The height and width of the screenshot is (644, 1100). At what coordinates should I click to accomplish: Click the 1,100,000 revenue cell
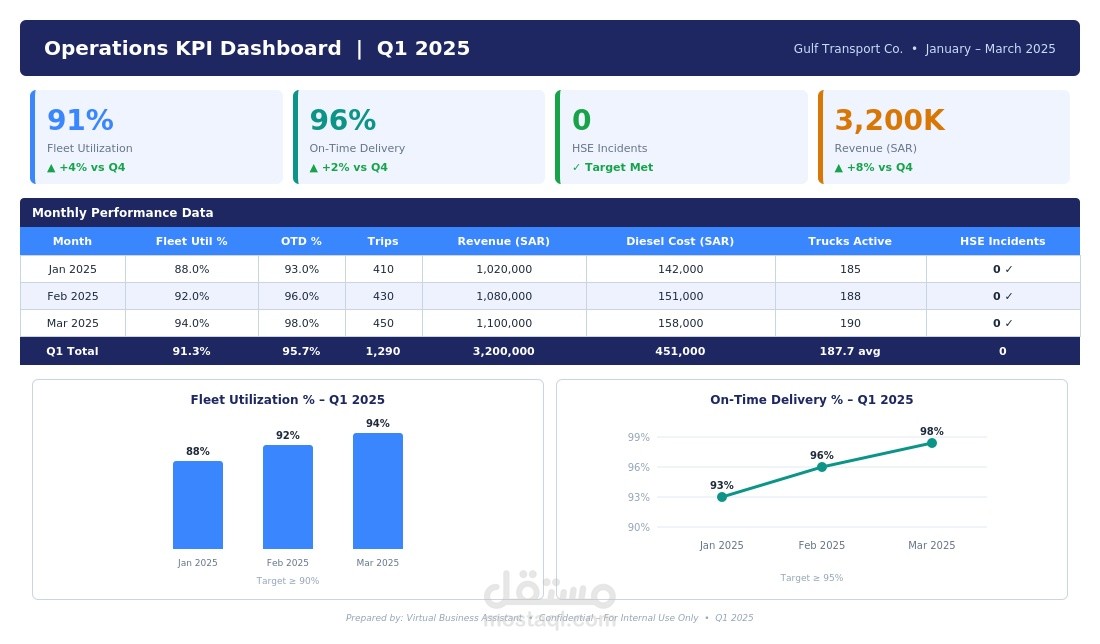[504, 323]
